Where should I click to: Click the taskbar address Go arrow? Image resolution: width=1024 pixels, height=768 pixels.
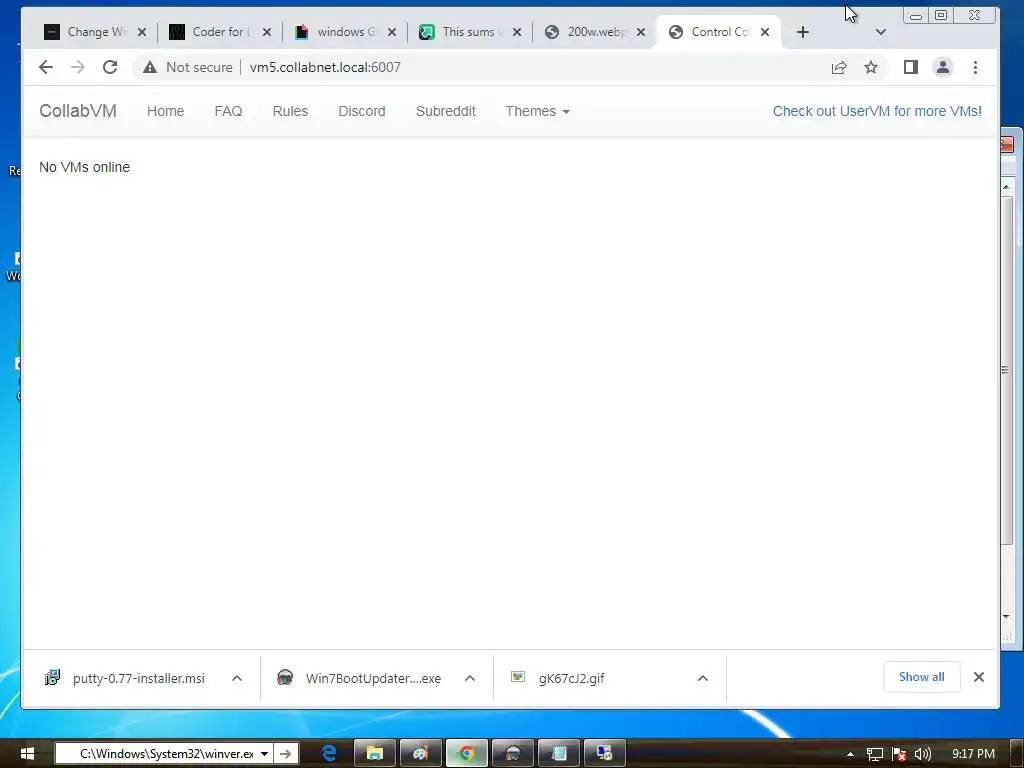(x=285, y=754)
